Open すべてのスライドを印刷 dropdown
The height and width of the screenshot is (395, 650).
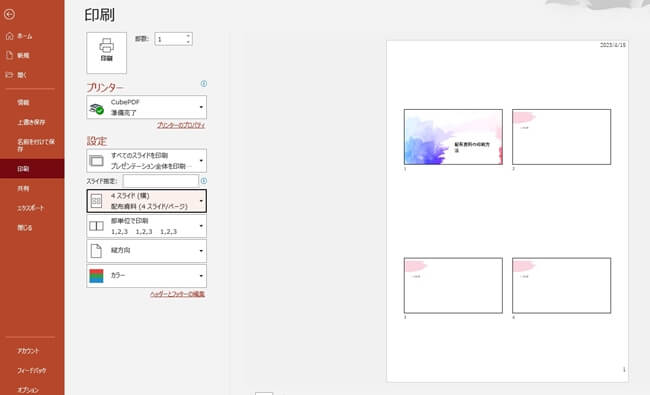146,161
